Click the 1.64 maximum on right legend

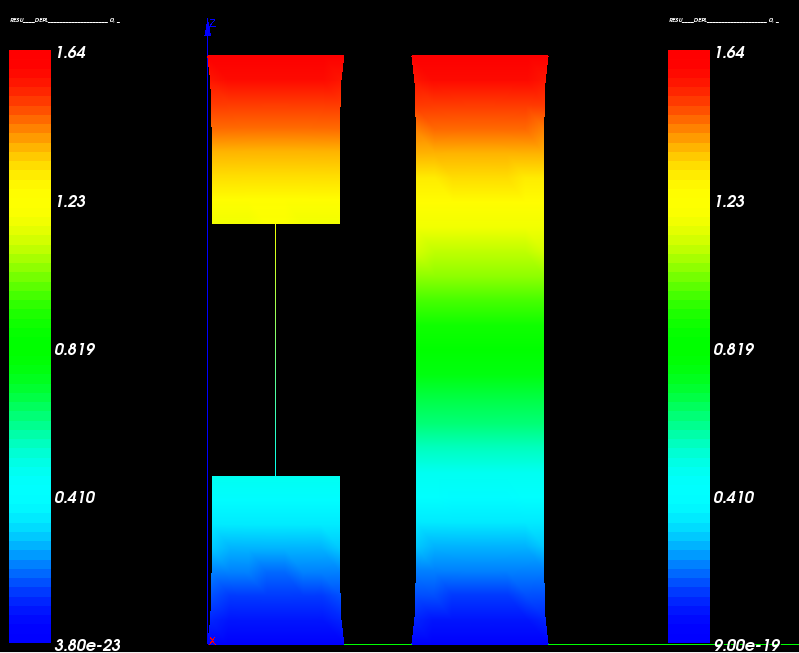[x=729, y=53]
